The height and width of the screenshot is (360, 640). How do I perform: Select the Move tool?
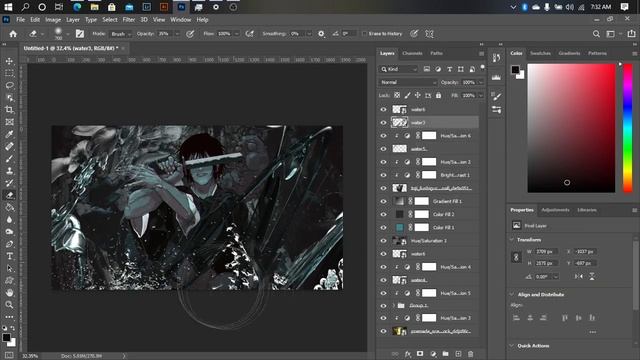[9, 61]
